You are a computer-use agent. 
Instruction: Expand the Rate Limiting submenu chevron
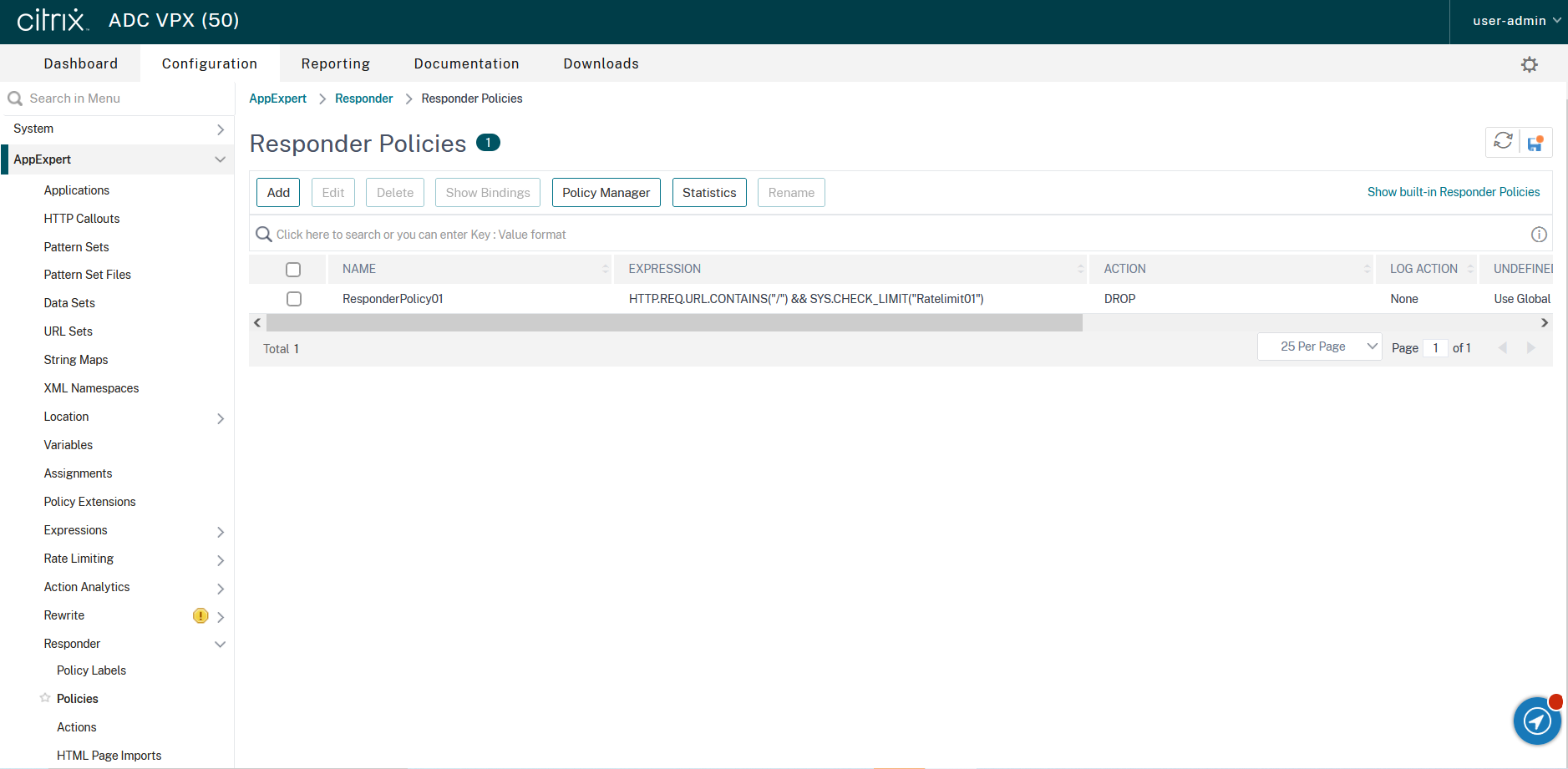pyautogui.click(x=221, y=560)
